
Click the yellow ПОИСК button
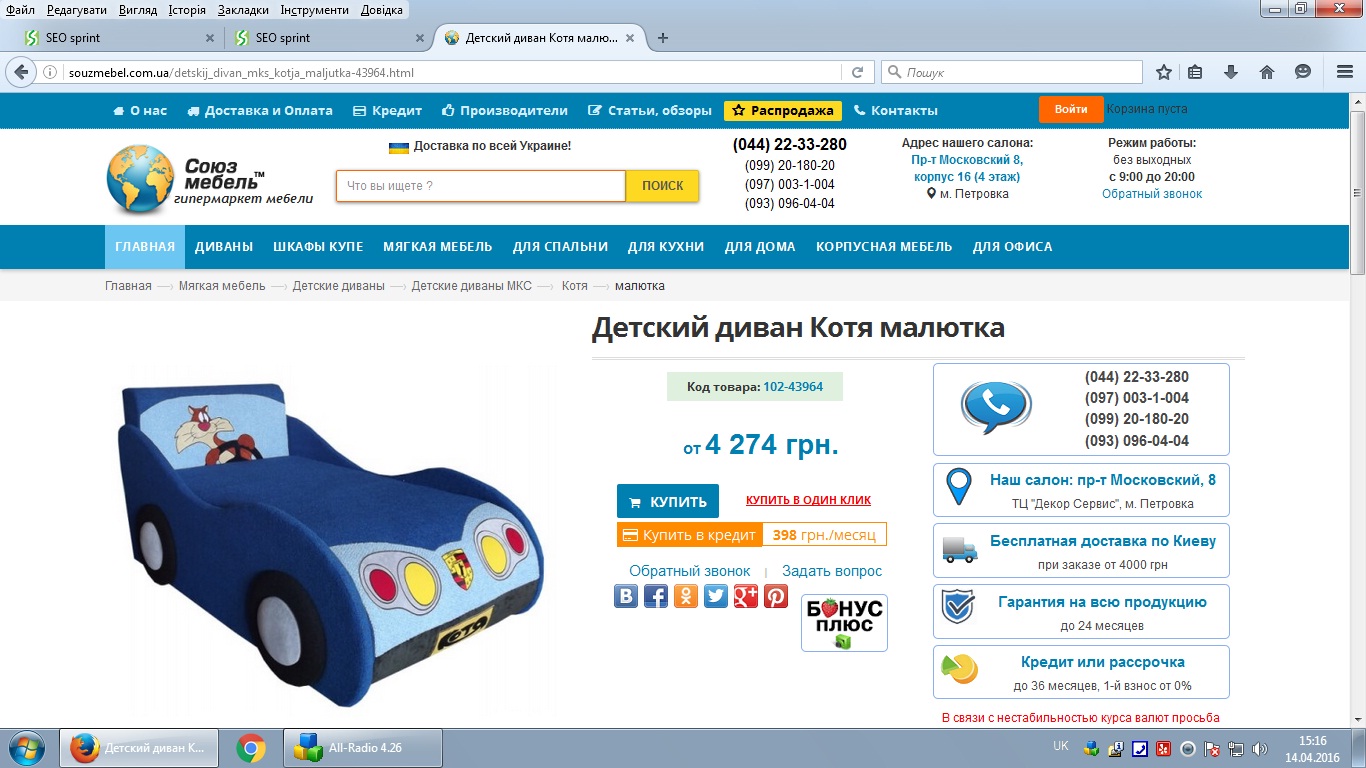click(x=662, y=186)
